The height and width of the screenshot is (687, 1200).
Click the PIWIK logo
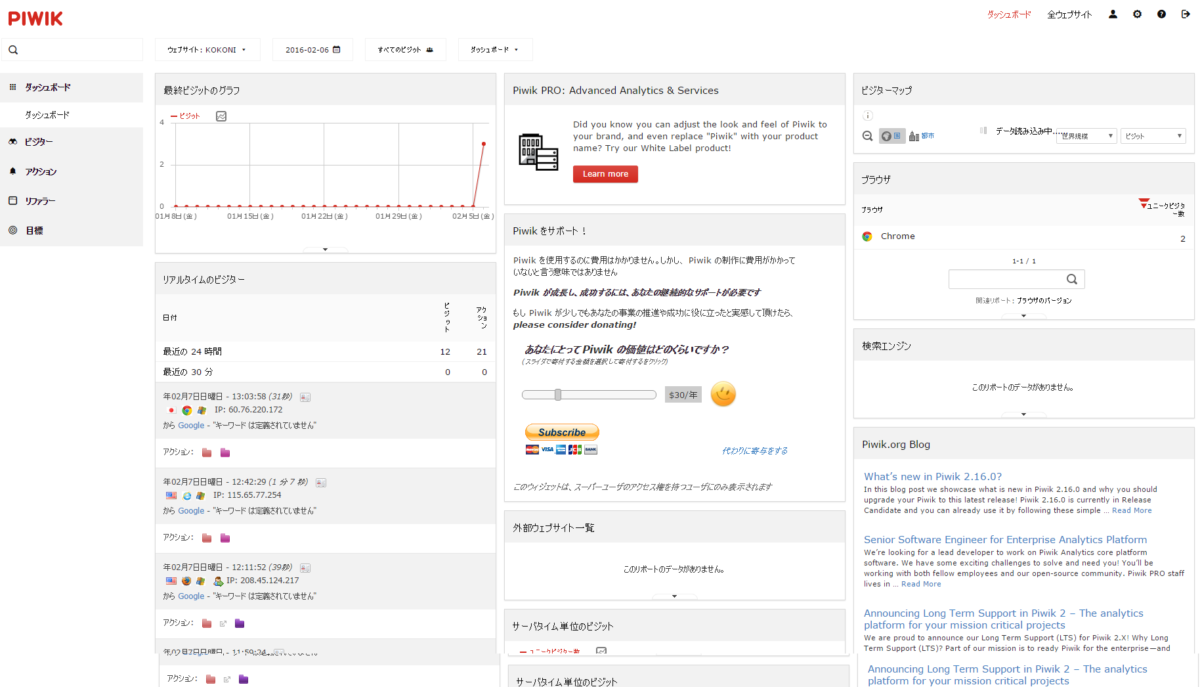point(35,18)
